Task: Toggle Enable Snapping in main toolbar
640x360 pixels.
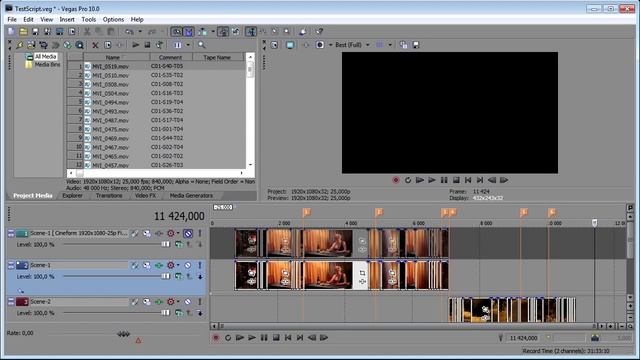Action: pos(176,31)
